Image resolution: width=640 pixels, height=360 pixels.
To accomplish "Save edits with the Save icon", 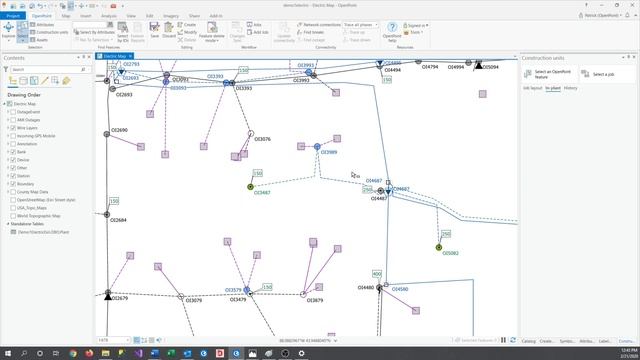I will pyautogui.click(x=154, y=30).
